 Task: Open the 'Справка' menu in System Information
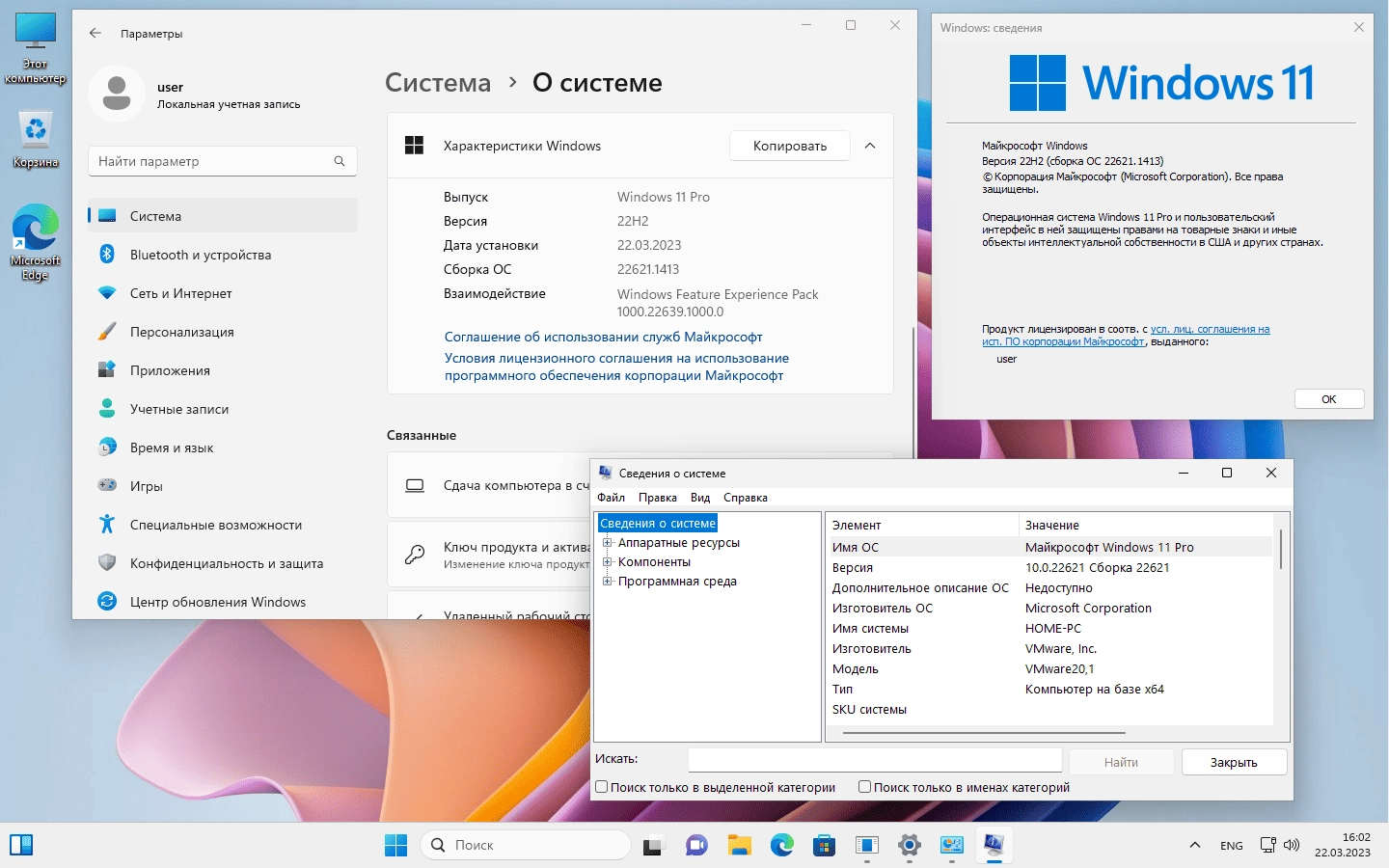pos(746,498)
